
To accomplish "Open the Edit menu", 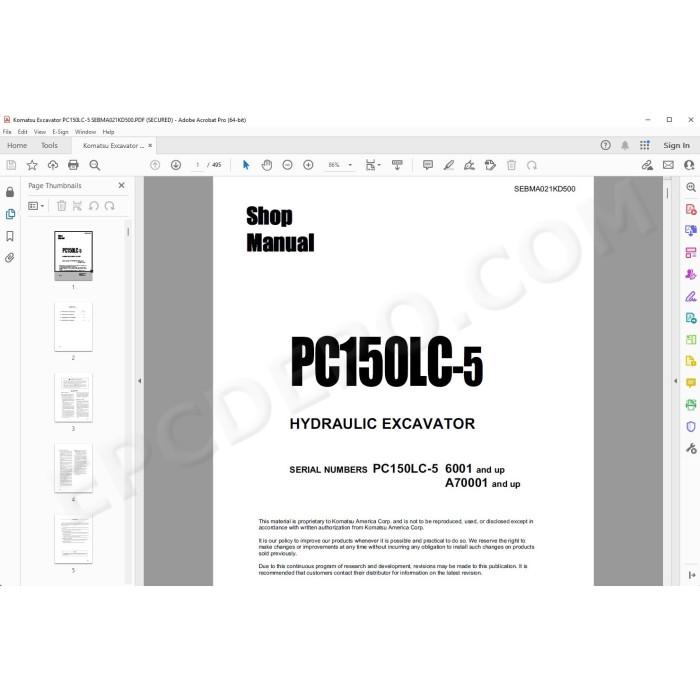I will point(22,132).
